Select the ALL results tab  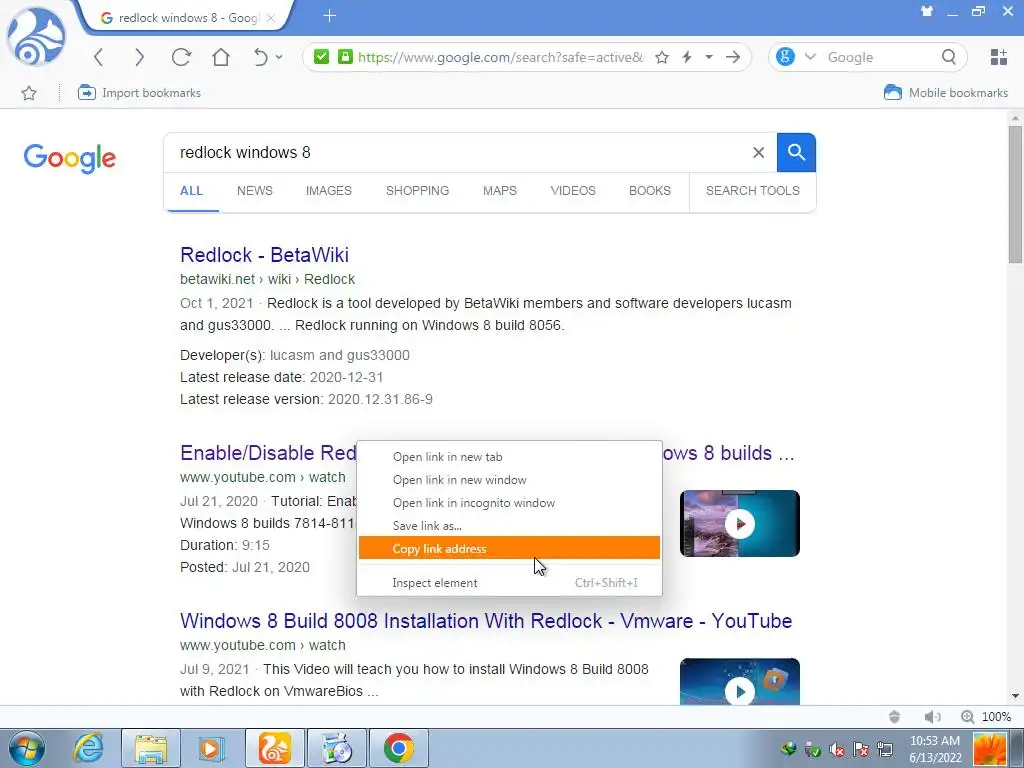191,191
